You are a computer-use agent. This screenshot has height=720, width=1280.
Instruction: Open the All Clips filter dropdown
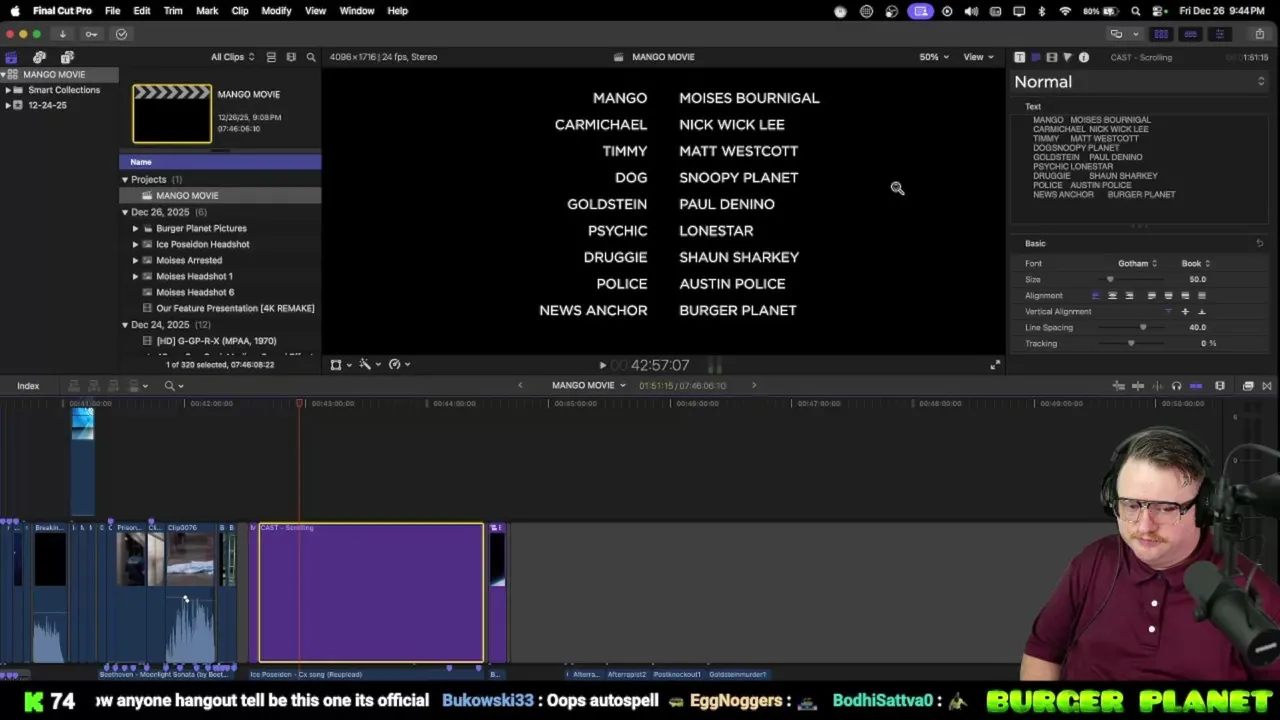click(232, 57)
